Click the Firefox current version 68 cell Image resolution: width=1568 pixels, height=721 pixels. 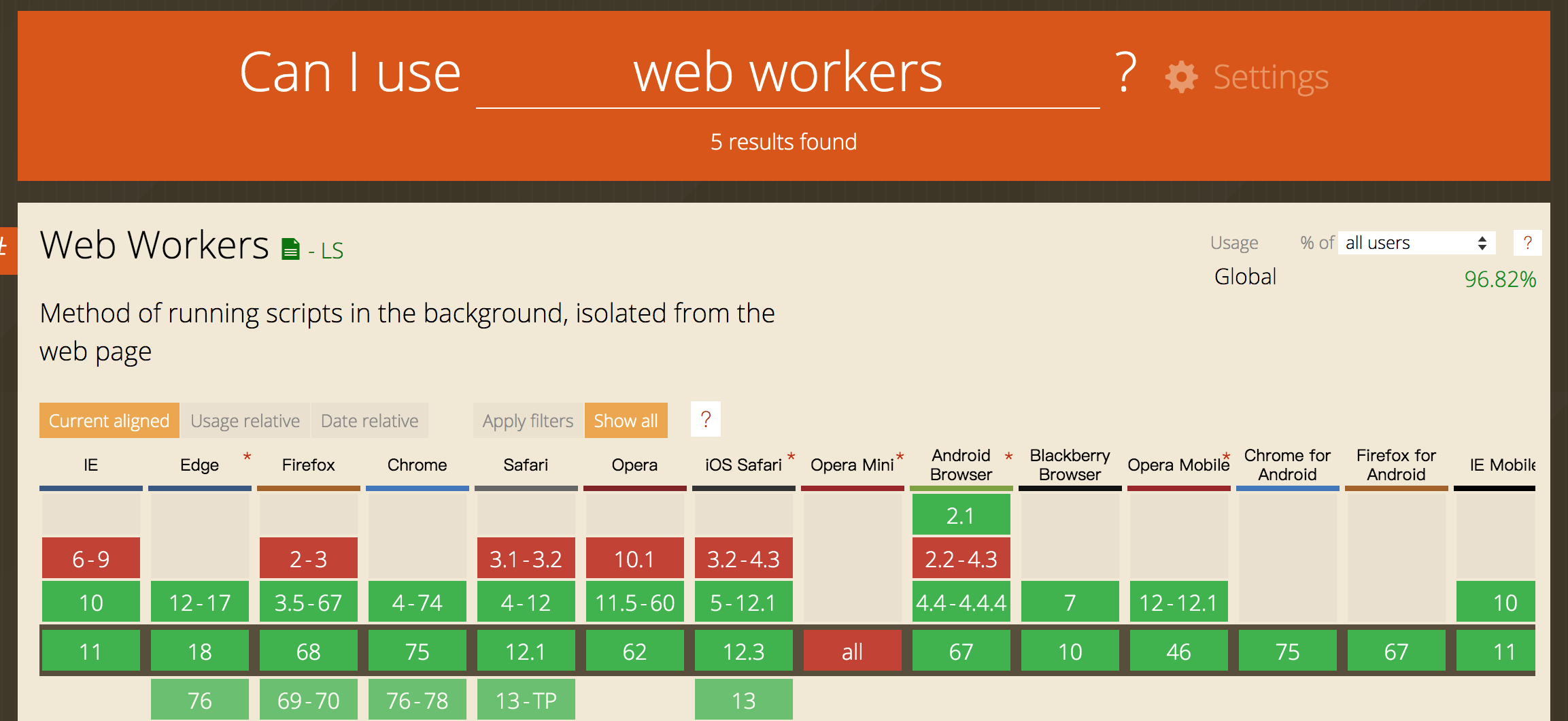(x=309, y=651)
